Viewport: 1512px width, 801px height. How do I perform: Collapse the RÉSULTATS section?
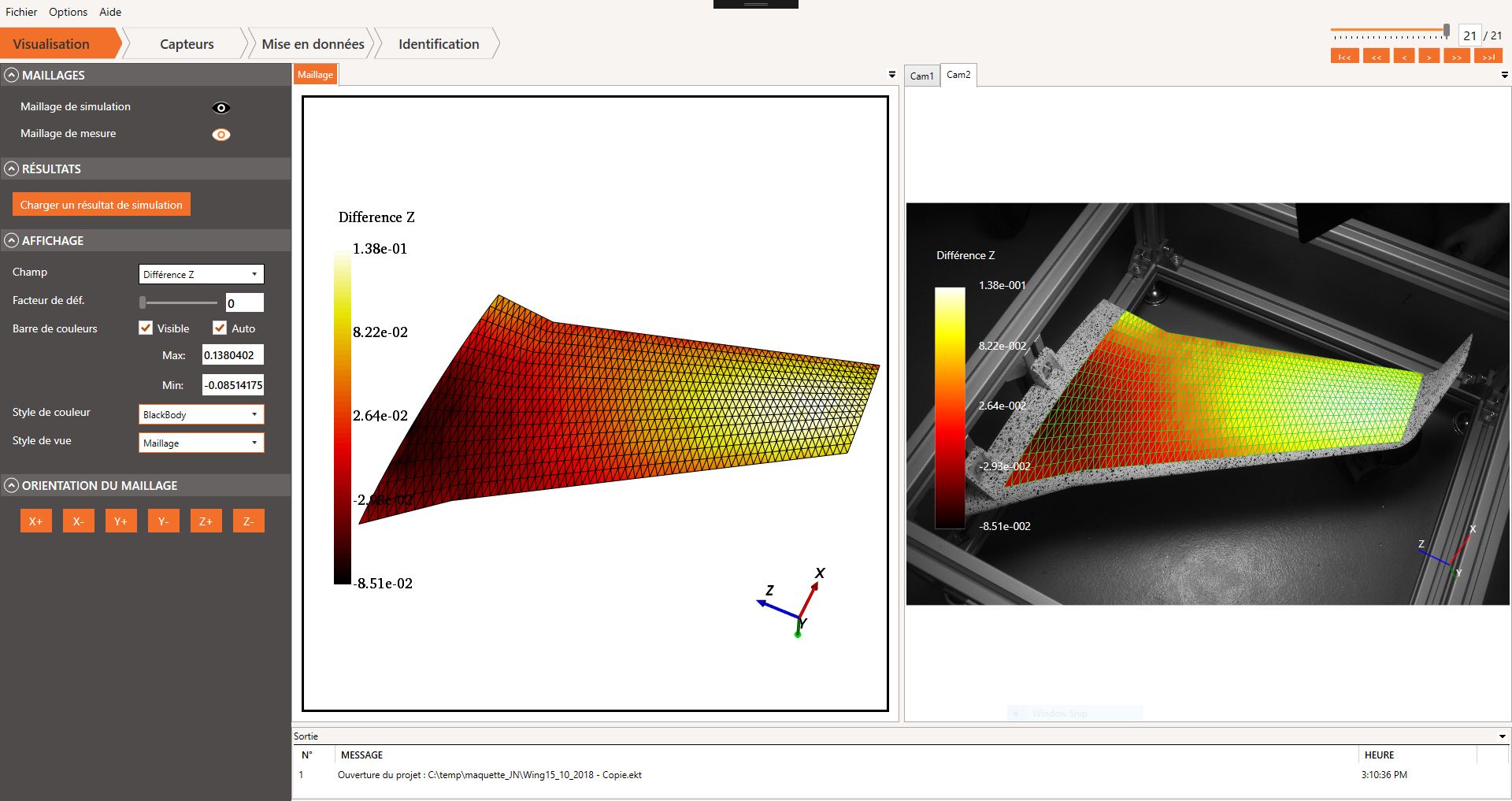[12, 169]
